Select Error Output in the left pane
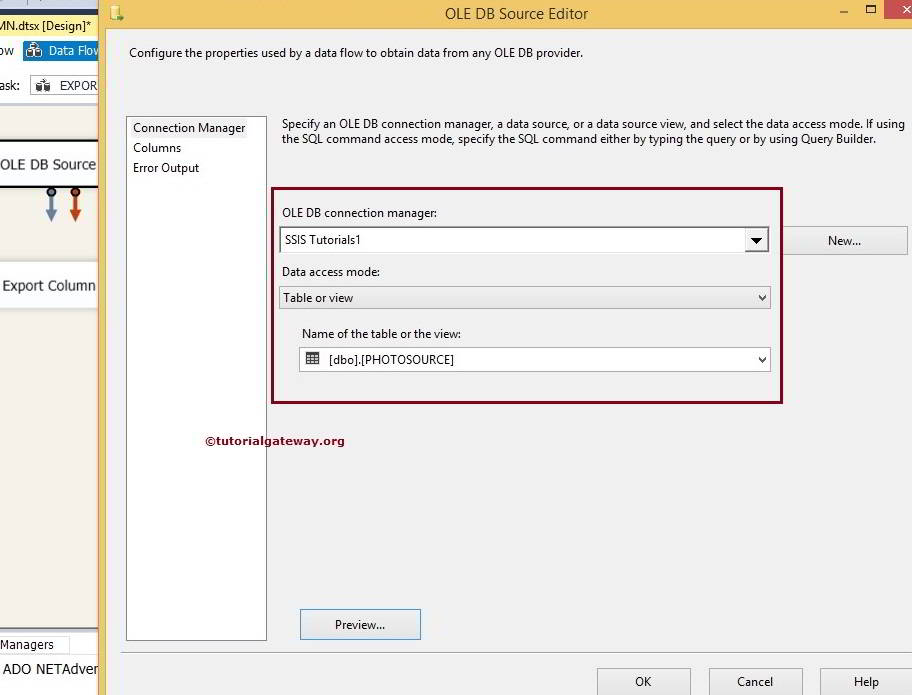912x695 pixels. click(166, 167)
